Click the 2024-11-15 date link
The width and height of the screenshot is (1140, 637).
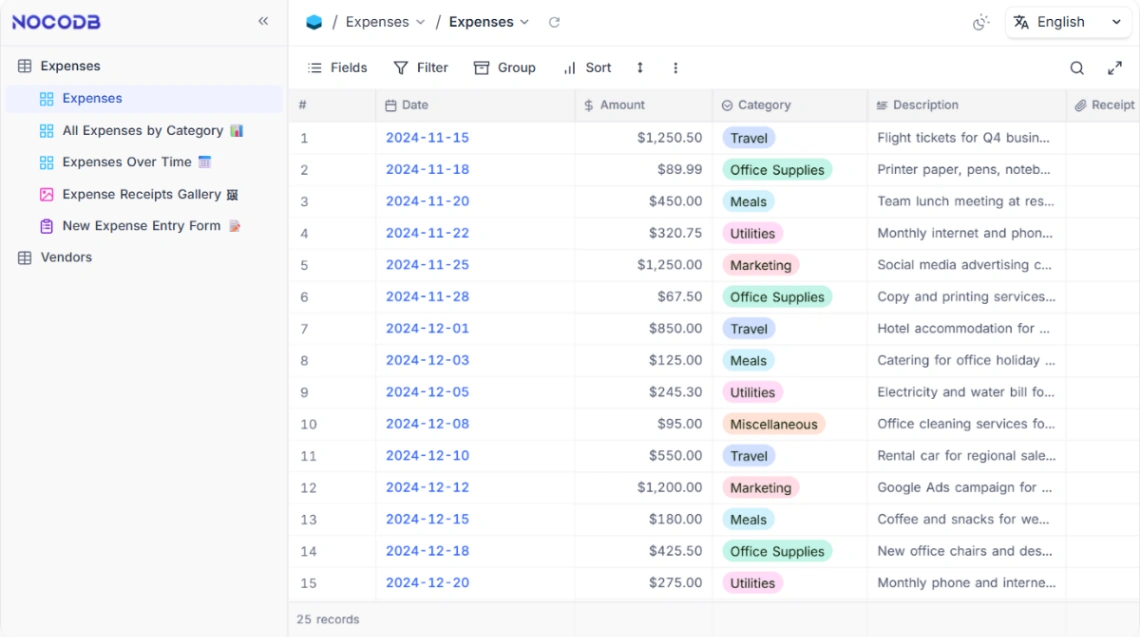pyautogui.click(x=427, y=138)
